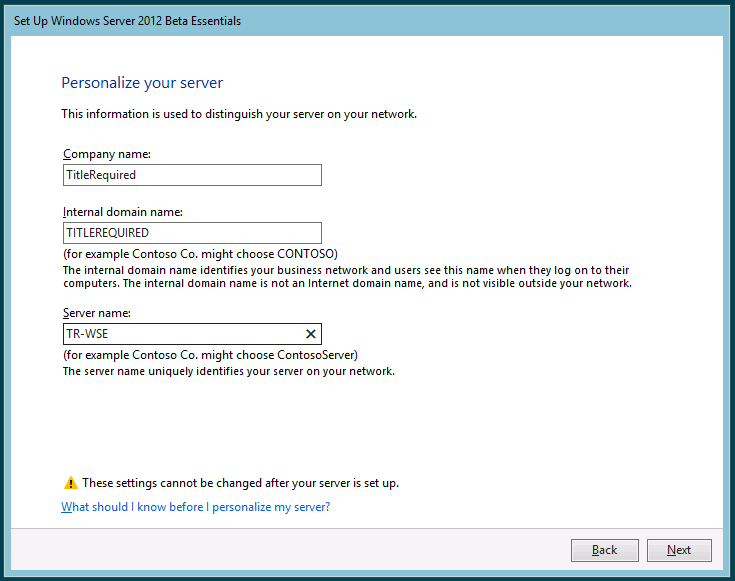Open the 'What should I know' help link
The height and width of the screenshot is (581, 735).
pyautogui.click(x=195, y=507)
